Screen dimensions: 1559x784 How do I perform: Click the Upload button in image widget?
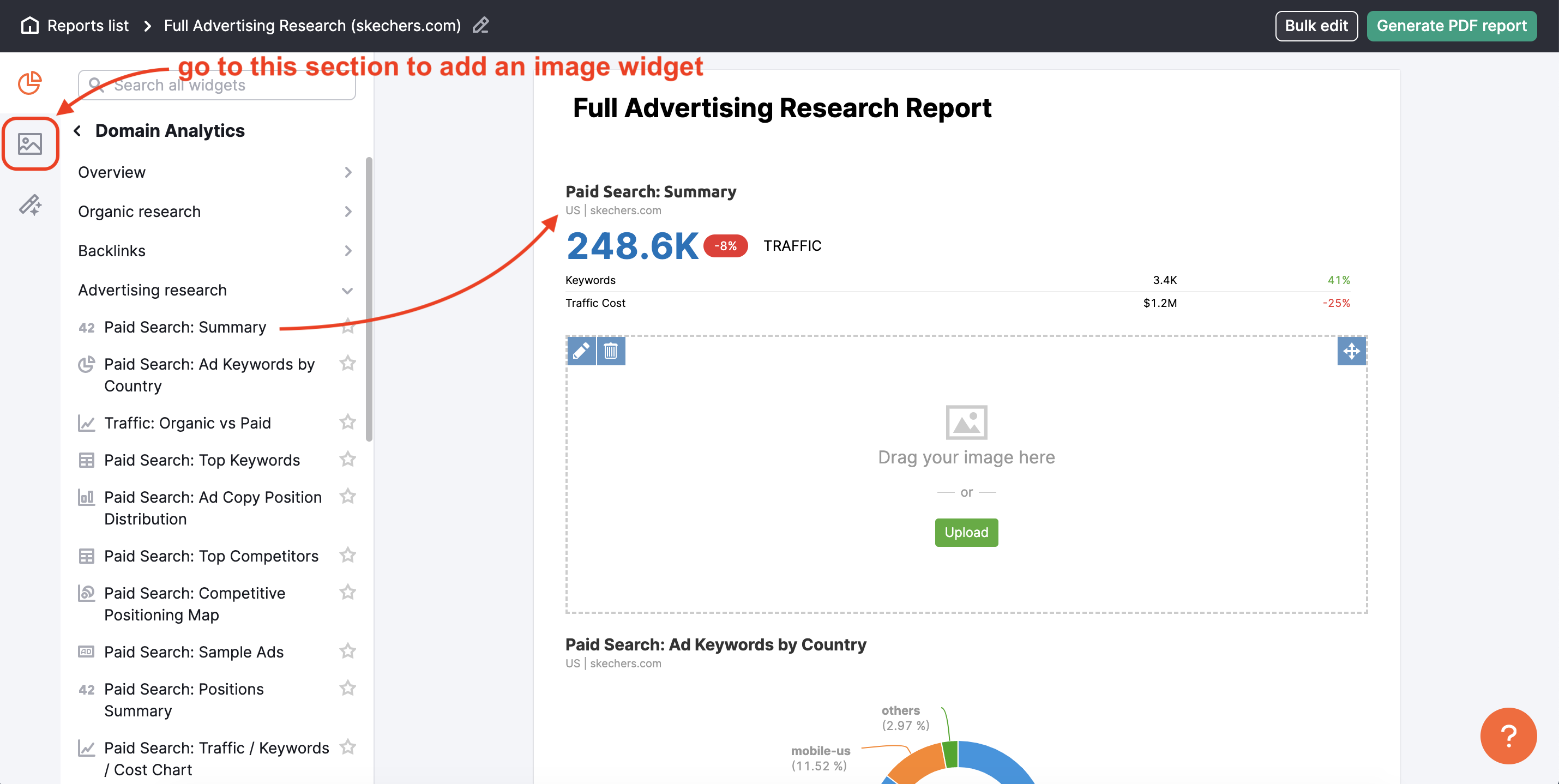pos(965,532)
